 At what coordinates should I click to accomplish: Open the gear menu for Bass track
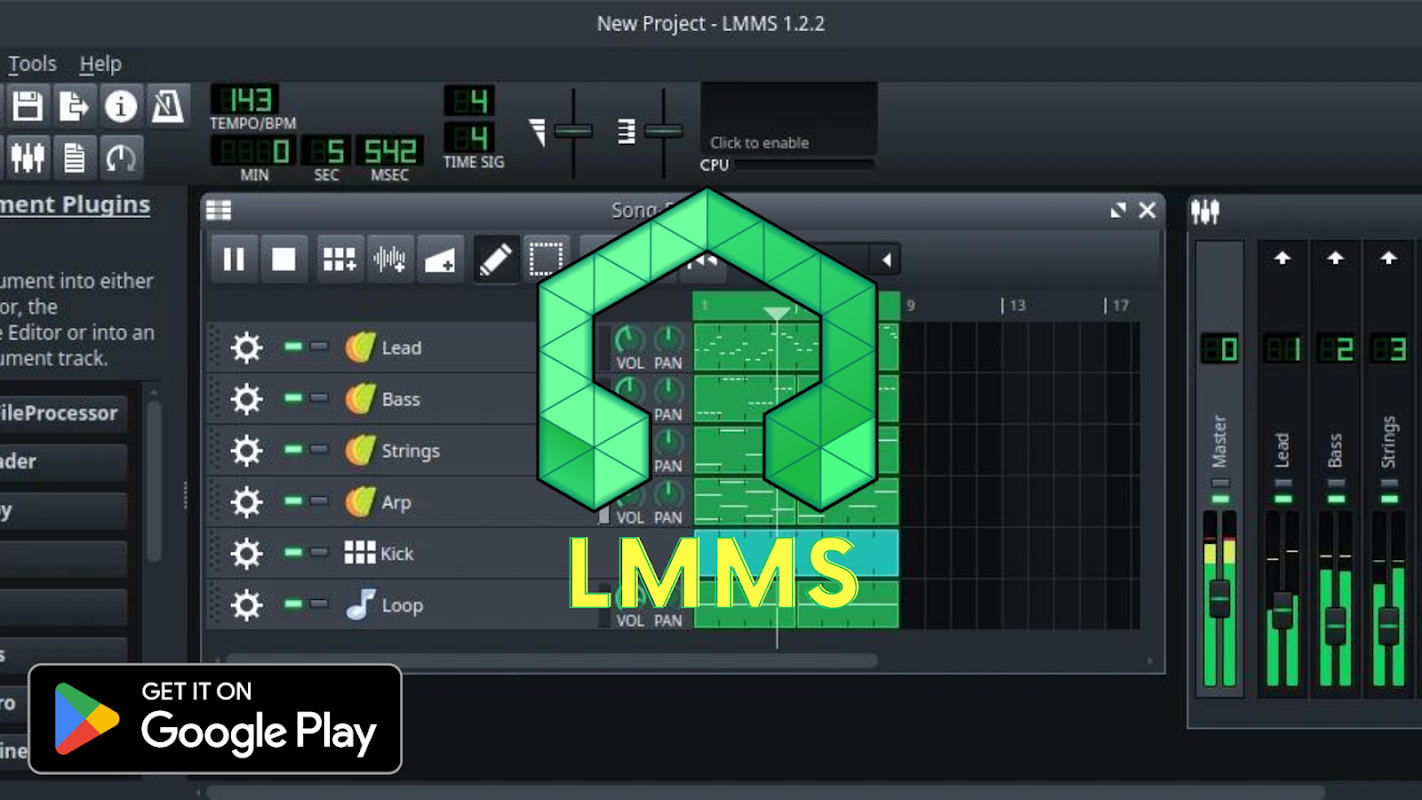[246, 399]
